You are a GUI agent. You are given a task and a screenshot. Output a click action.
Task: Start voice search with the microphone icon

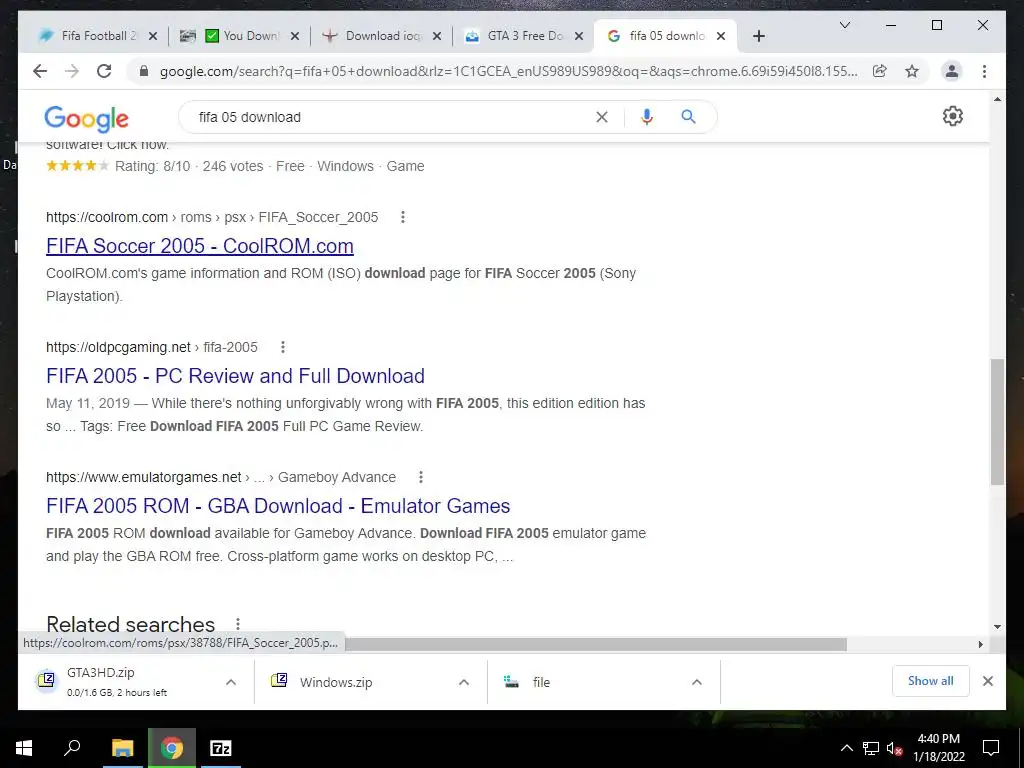[647, 117]
